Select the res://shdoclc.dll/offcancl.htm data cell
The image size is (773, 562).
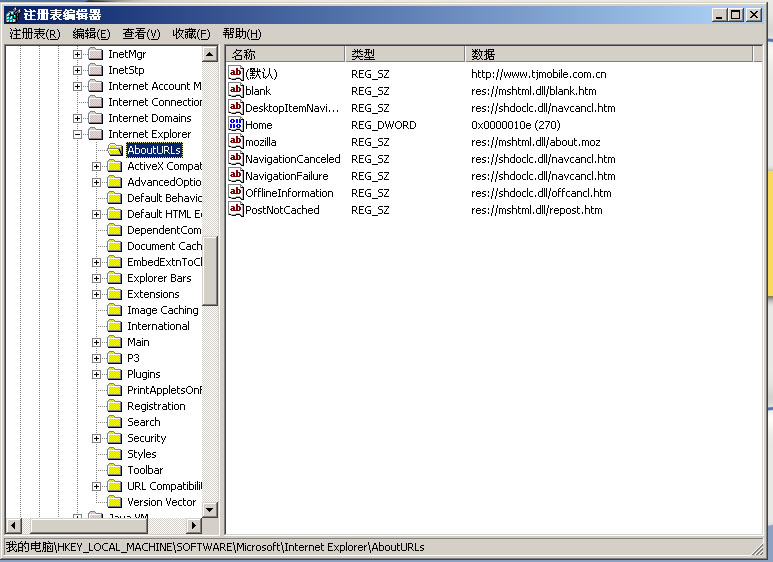(541, 193)
